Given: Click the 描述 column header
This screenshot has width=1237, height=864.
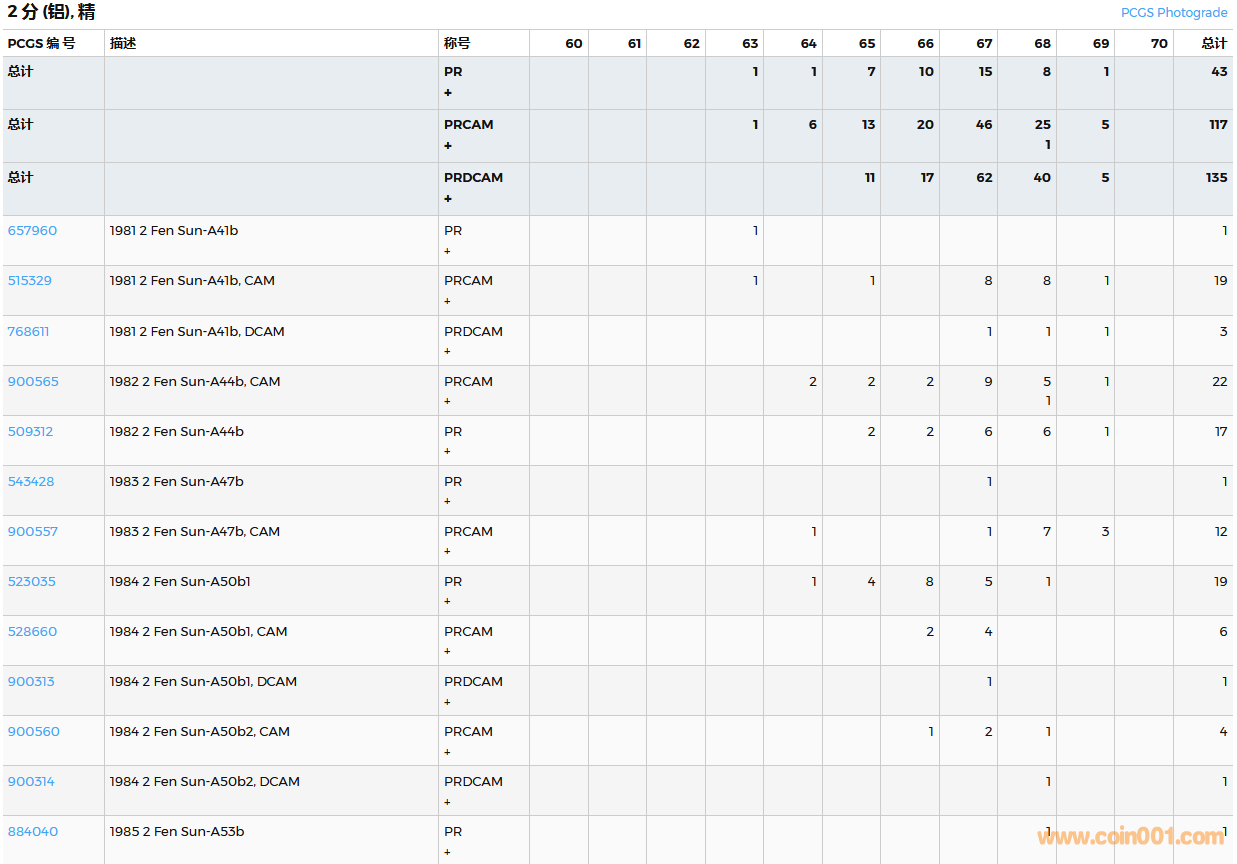Looking at the screenshot, I should pyautogui.click(x=123, y=44).
